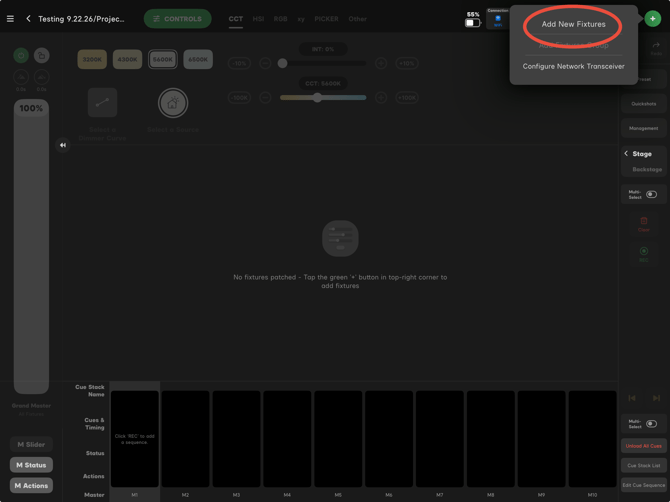Click the CCT: 5600K value label
Screen dimensions: 670x502
point(323,83)
